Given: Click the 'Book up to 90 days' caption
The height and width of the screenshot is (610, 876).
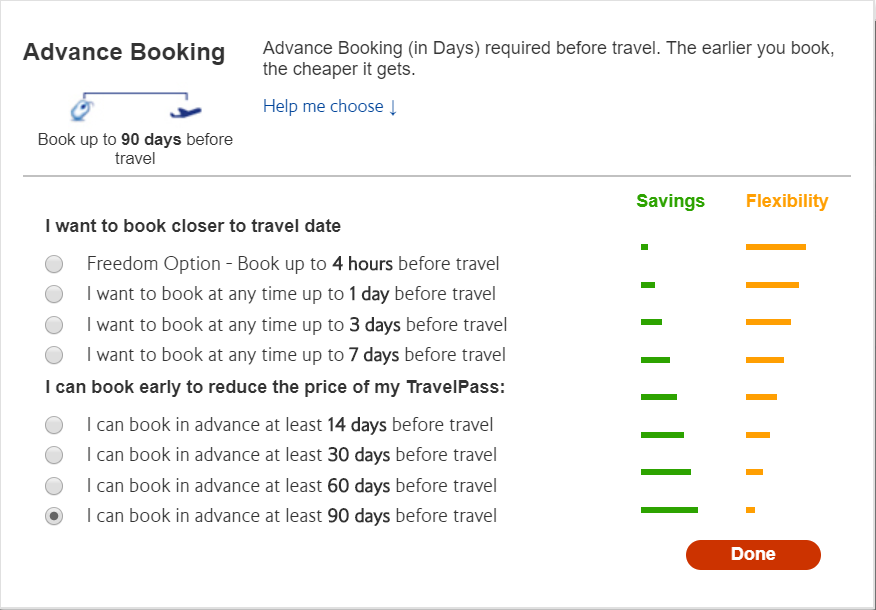Looking at the screenshot, I should click(x=135, y=149).
